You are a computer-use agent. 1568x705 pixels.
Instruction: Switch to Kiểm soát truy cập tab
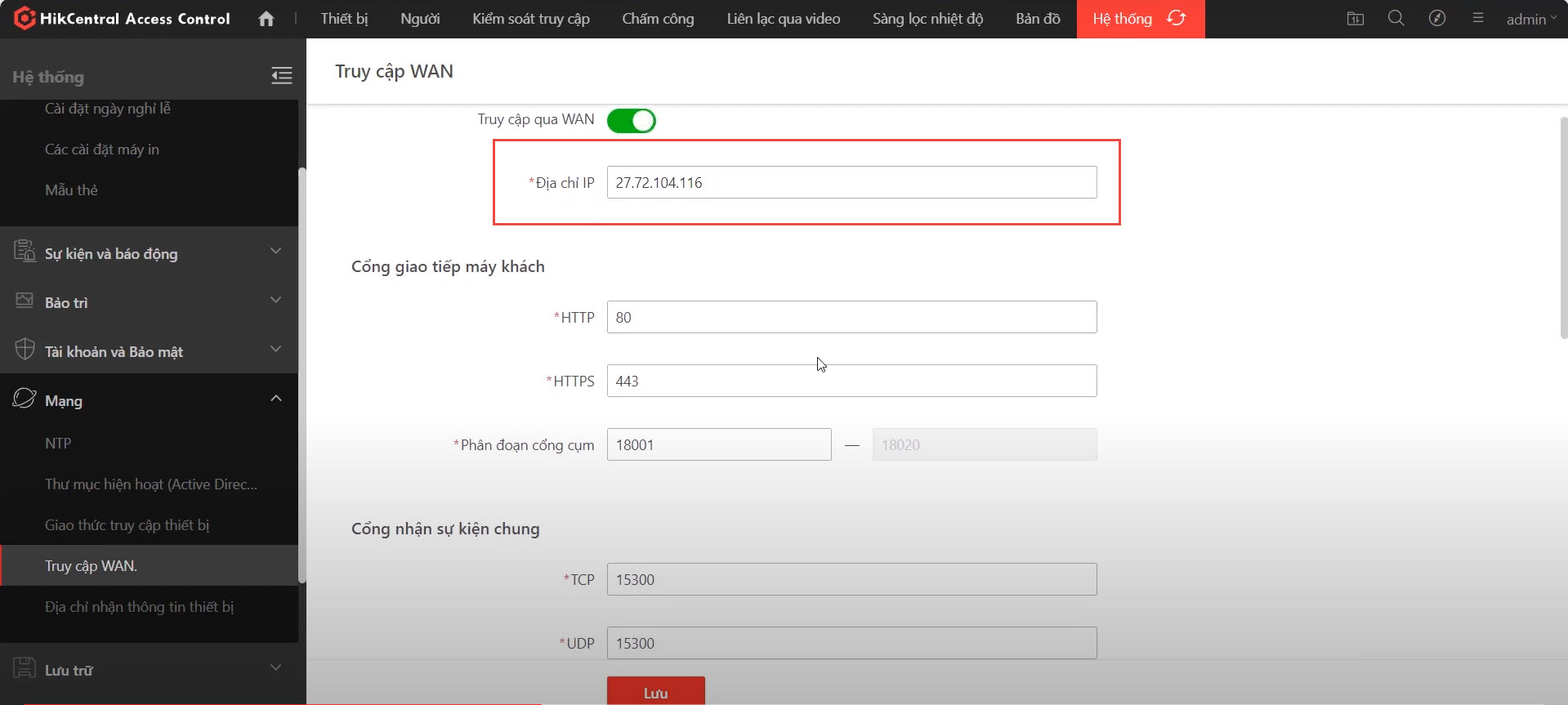530,19
